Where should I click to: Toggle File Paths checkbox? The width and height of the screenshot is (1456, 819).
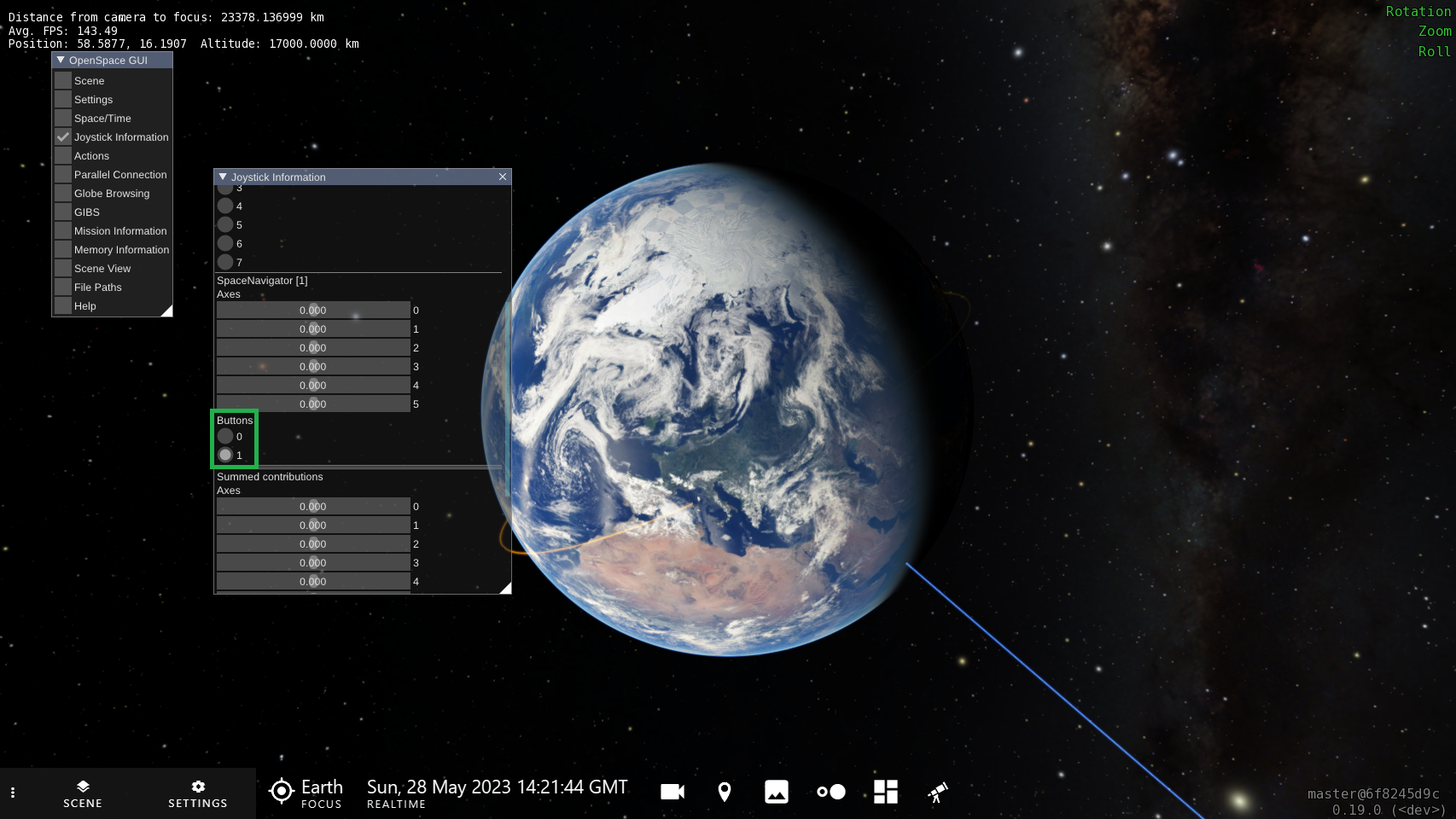pyautogui.click(x=63, y=287)
